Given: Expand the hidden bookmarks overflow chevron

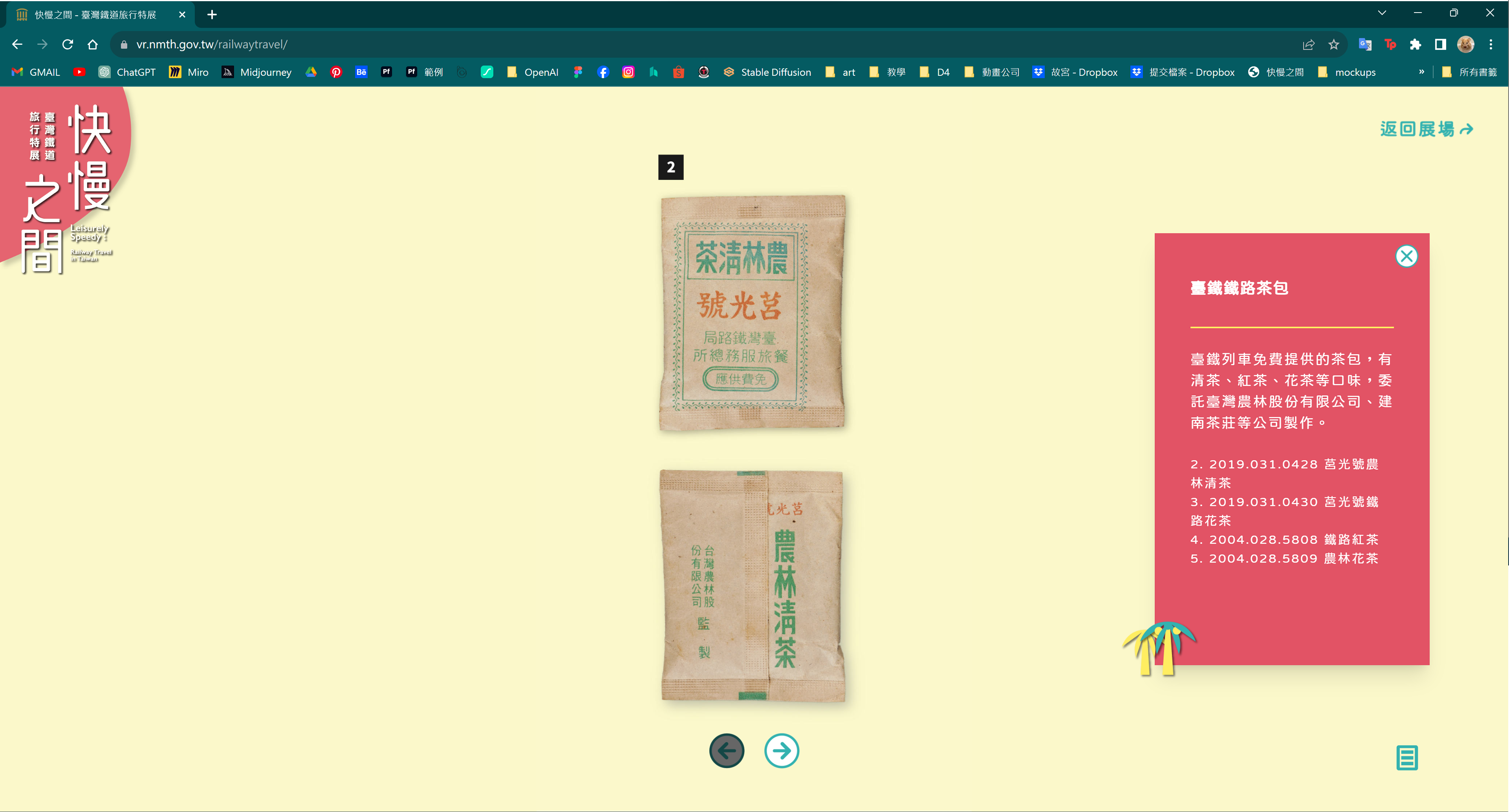Looking at the screenshot, I should click(x=1421, y=72).
